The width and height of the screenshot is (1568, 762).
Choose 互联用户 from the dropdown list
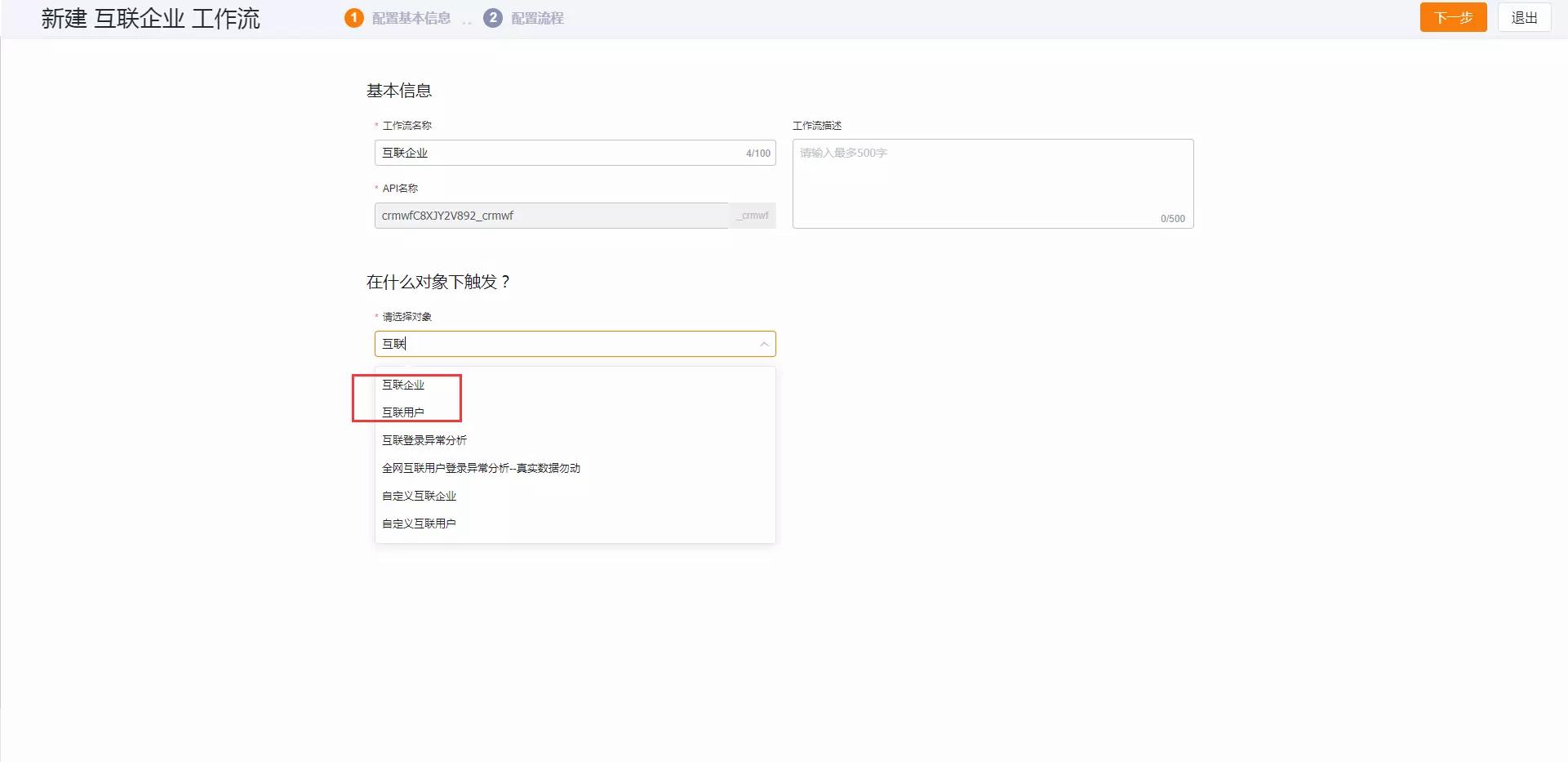tap(575, 412)
